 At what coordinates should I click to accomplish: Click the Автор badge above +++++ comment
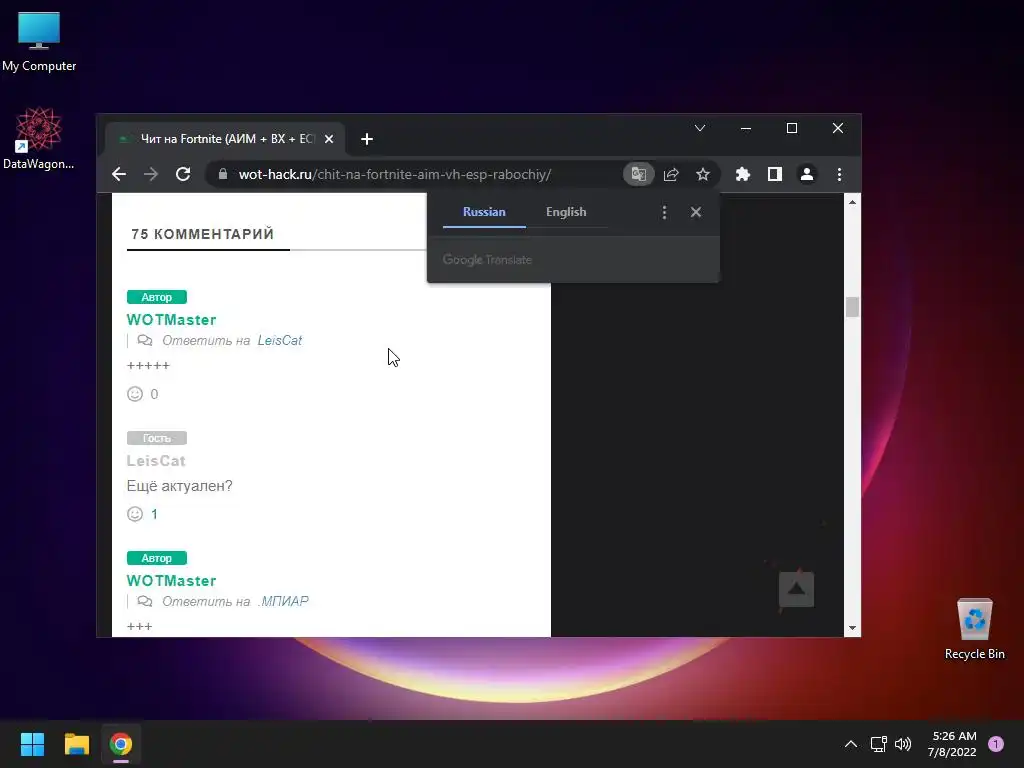[x=157, y=297]
